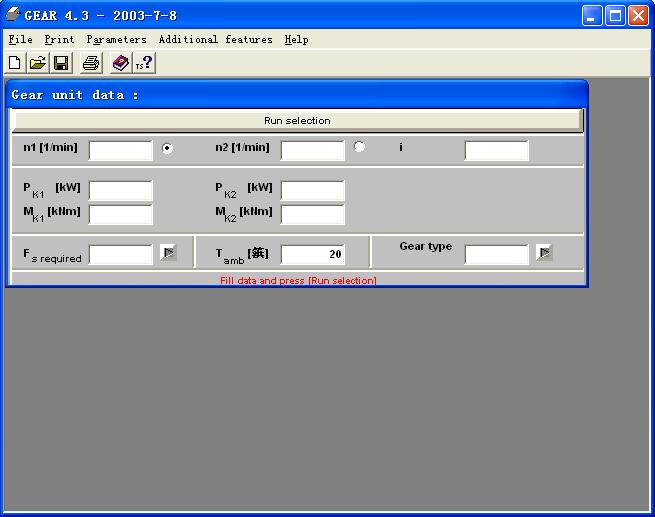
Task: Open the Fs required selection flag button
Action: coord(168,253)
